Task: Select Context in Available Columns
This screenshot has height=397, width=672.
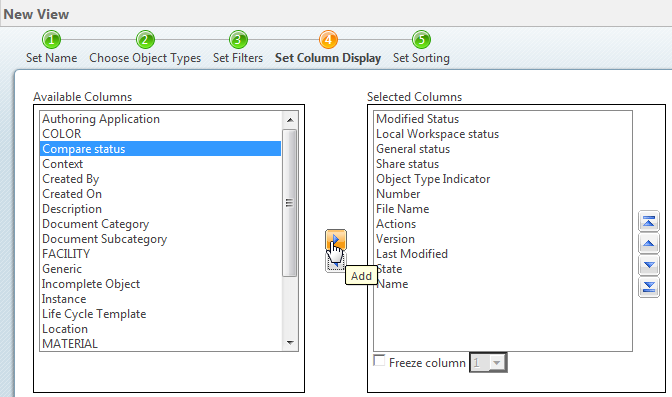Action: tap(161, 164)
